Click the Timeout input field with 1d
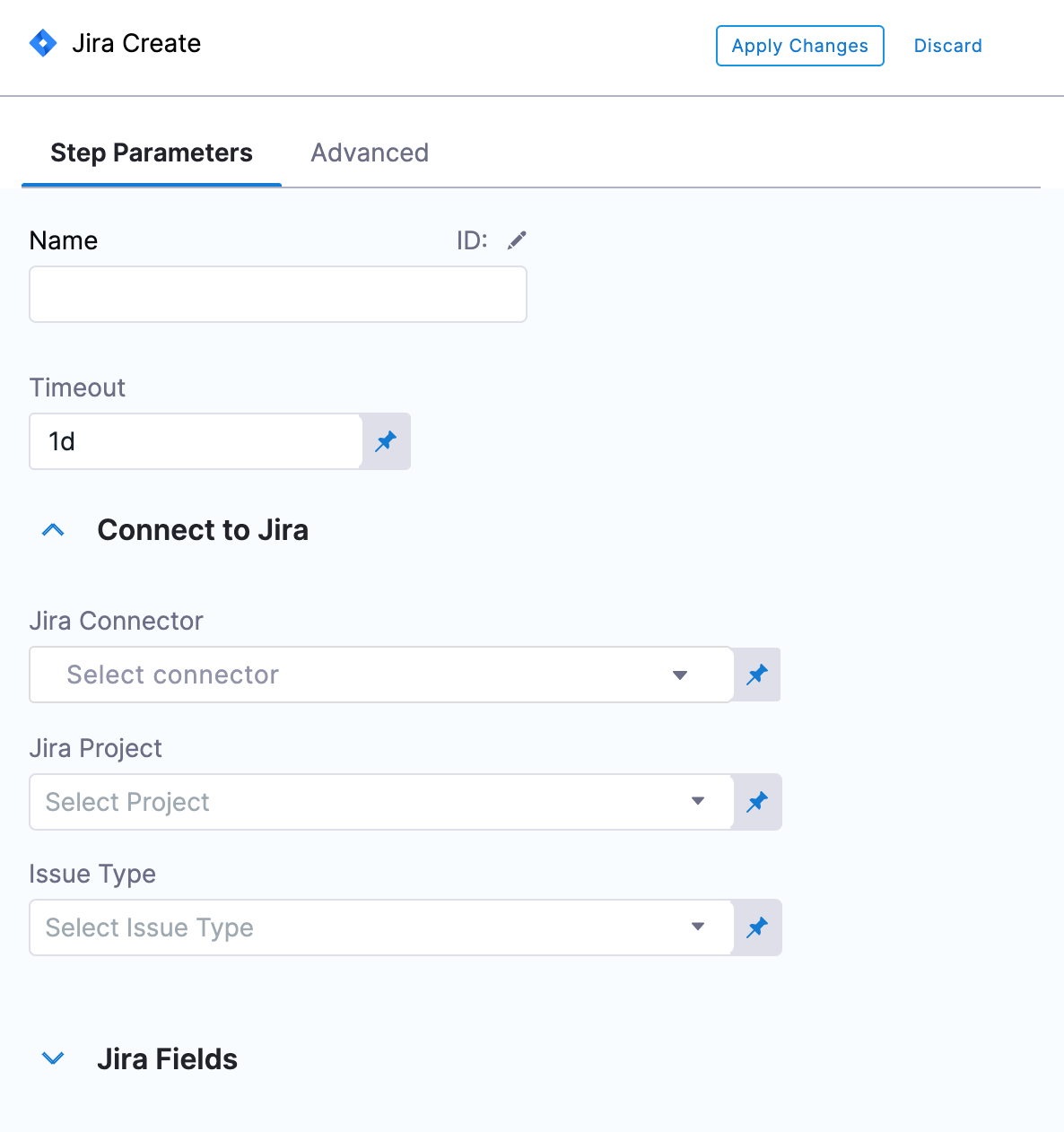1064x1132 pixels. (x=196, y=441)
